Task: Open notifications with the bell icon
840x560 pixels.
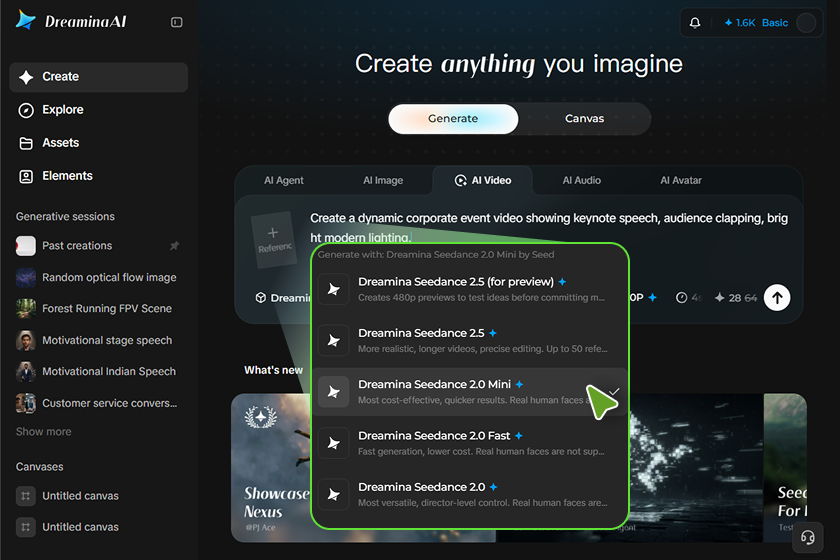Action: point(695,23)
